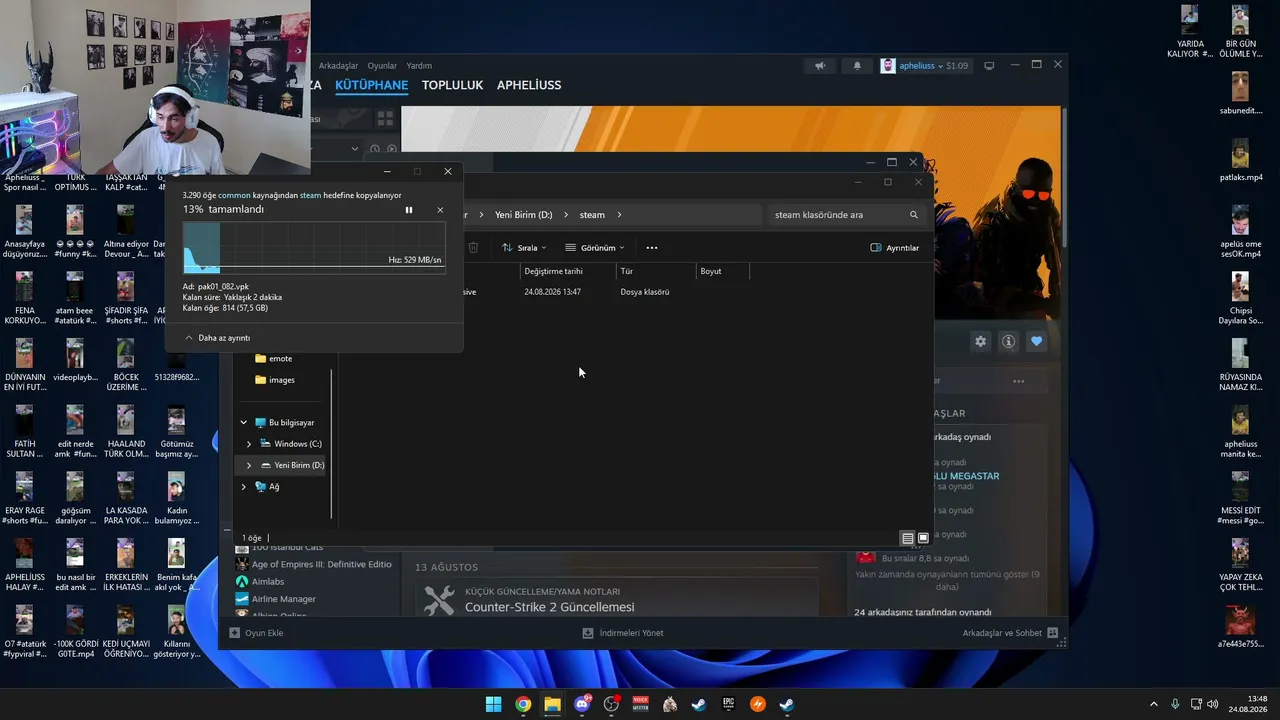
Task: Collapse the 'Bu bilgisayar' tree node
Action: point(243,423)
